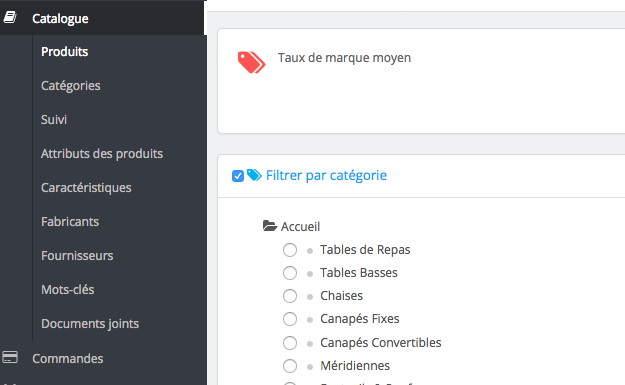The image size is (625, 385).
Task: Choose the Chaises category radio button
Action: [x=290, y=296]
